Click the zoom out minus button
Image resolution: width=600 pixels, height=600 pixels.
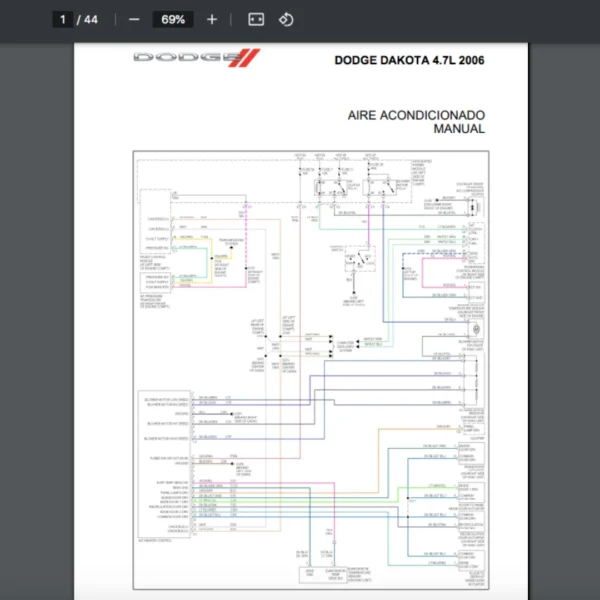point(134,19)
